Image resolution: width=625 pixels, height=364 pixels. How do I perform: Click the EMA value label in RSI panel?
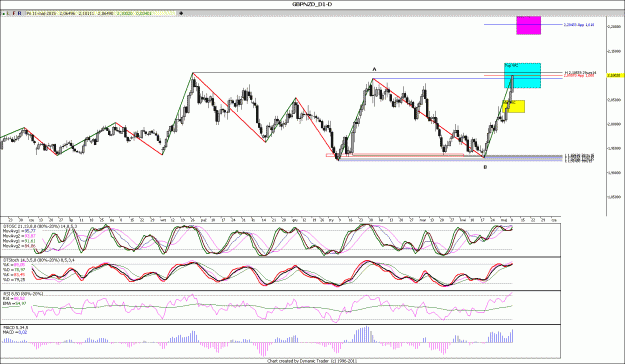click(x=14, y=303)
